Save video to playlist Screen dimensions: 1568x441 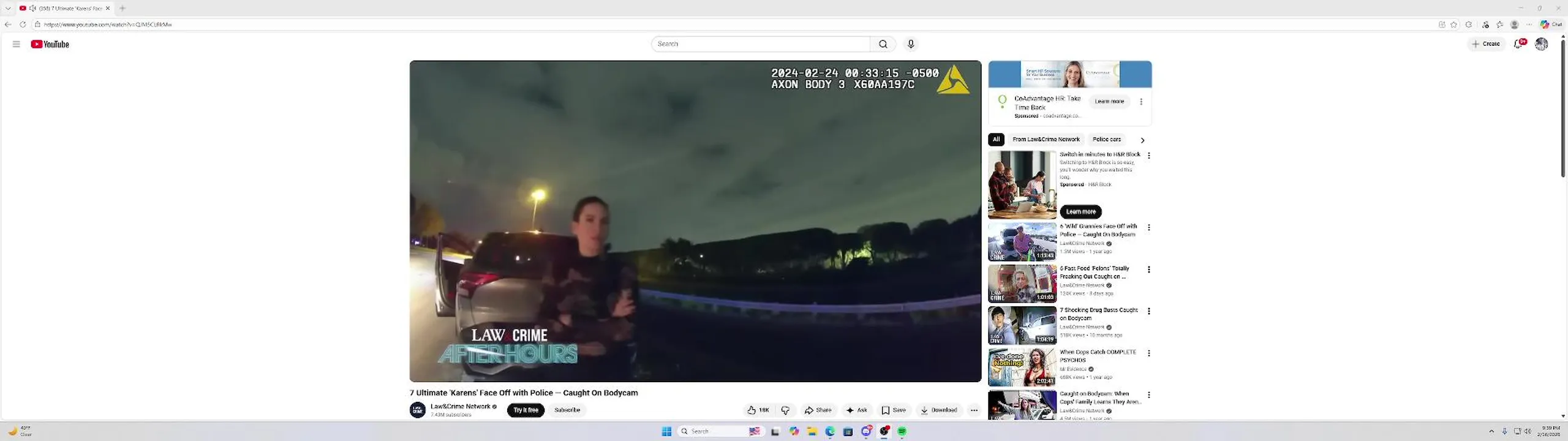894,410
